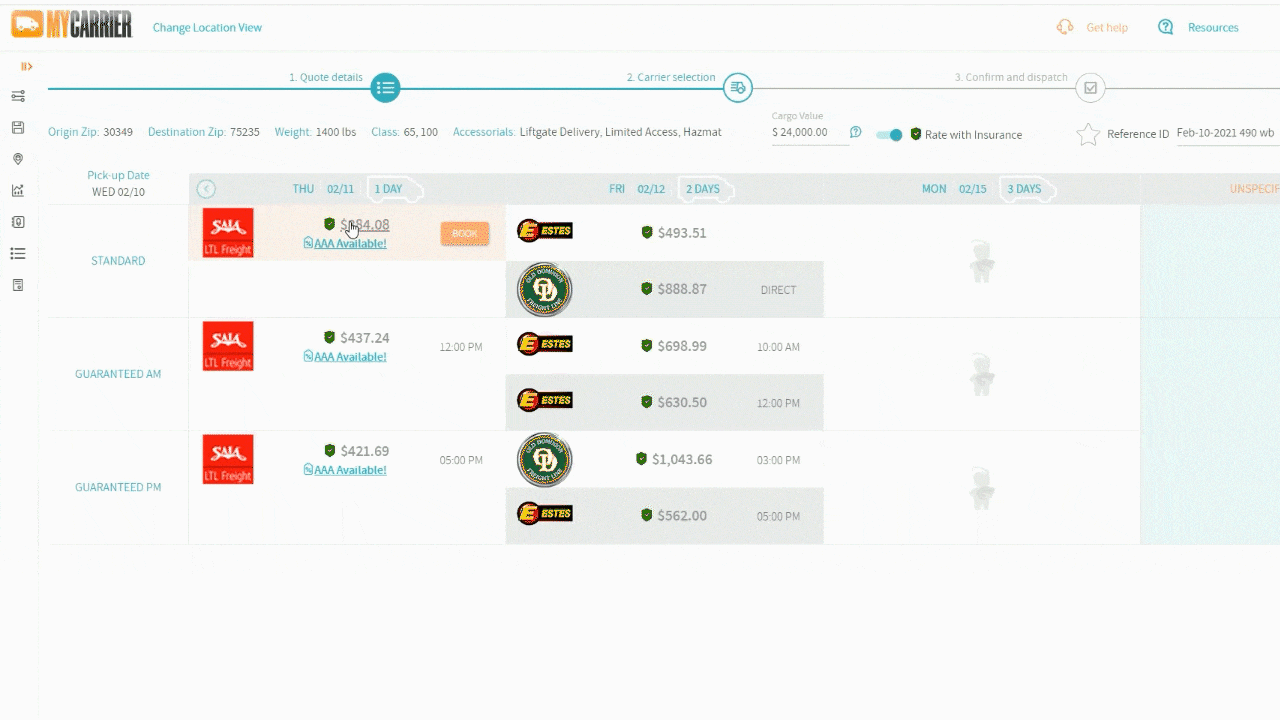Viewport: 1280px width, 720px height.
Task: Click Estes logo beside $630.50
Action: point(545,401)
